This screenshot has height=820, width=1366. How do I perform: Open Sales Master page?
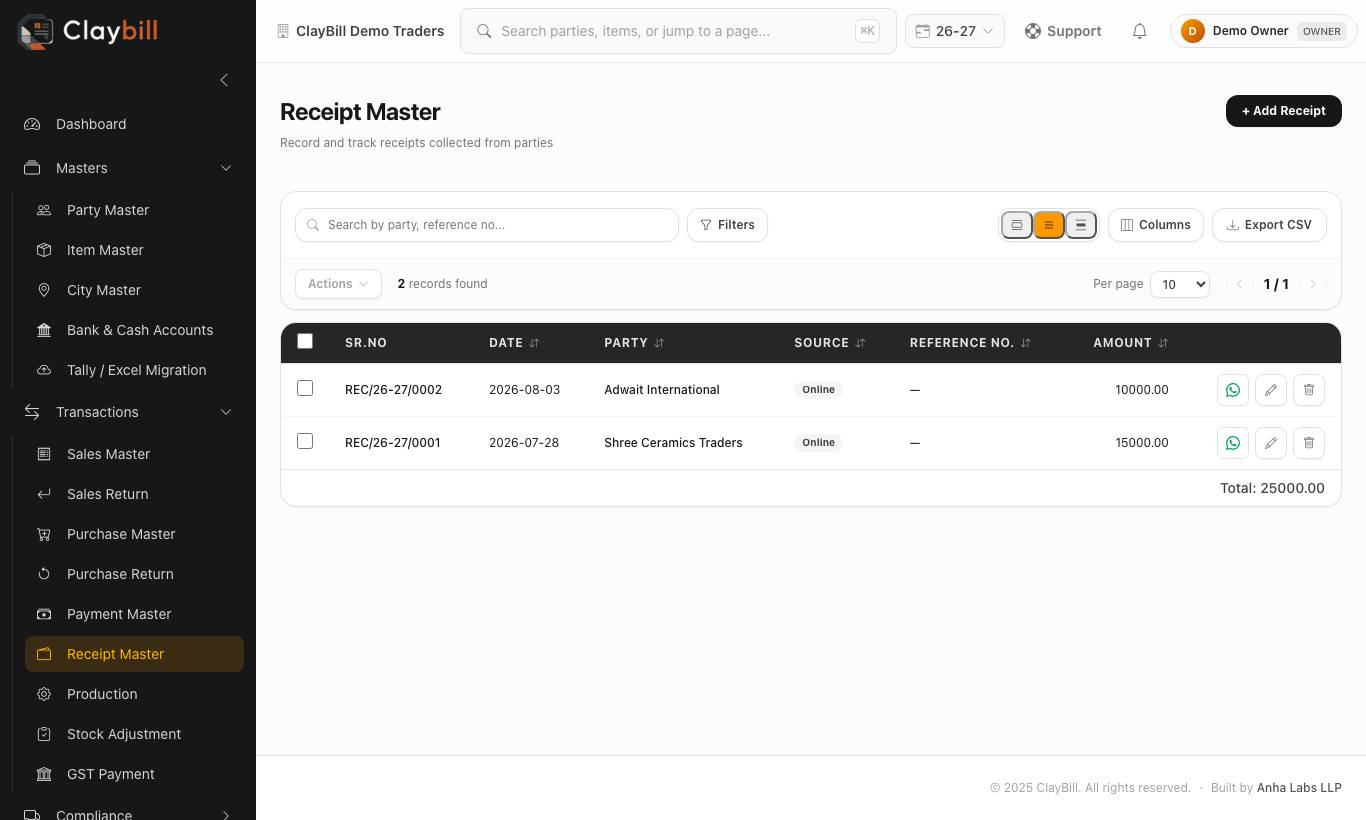(x=134, y=454)
